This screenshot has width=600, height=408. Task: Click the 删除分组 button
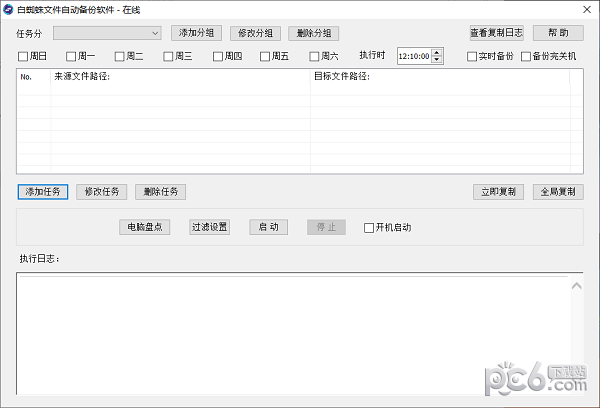pos(314,33)
